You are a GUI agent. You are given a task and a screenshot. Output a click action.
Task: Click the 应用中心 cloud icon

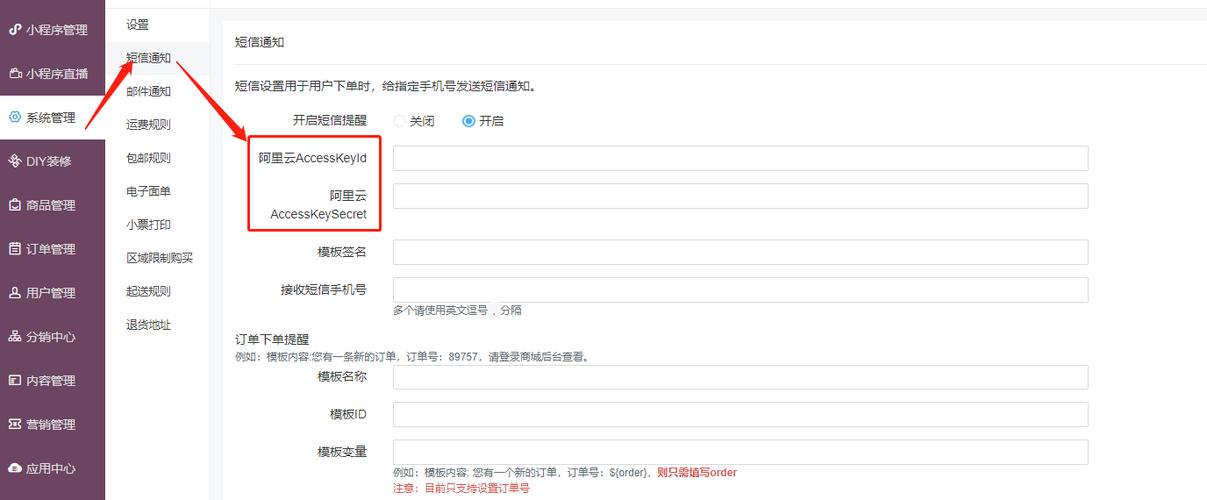(x=15, y=468)
